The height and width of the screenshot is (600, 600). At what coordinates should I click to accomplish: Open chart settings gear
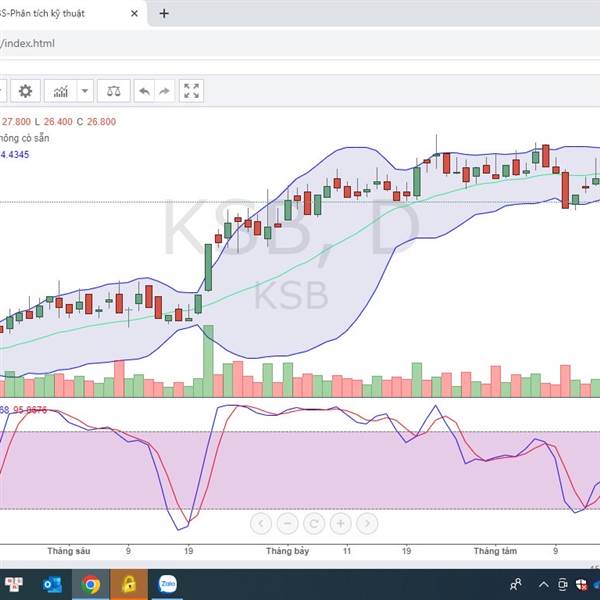25,91
